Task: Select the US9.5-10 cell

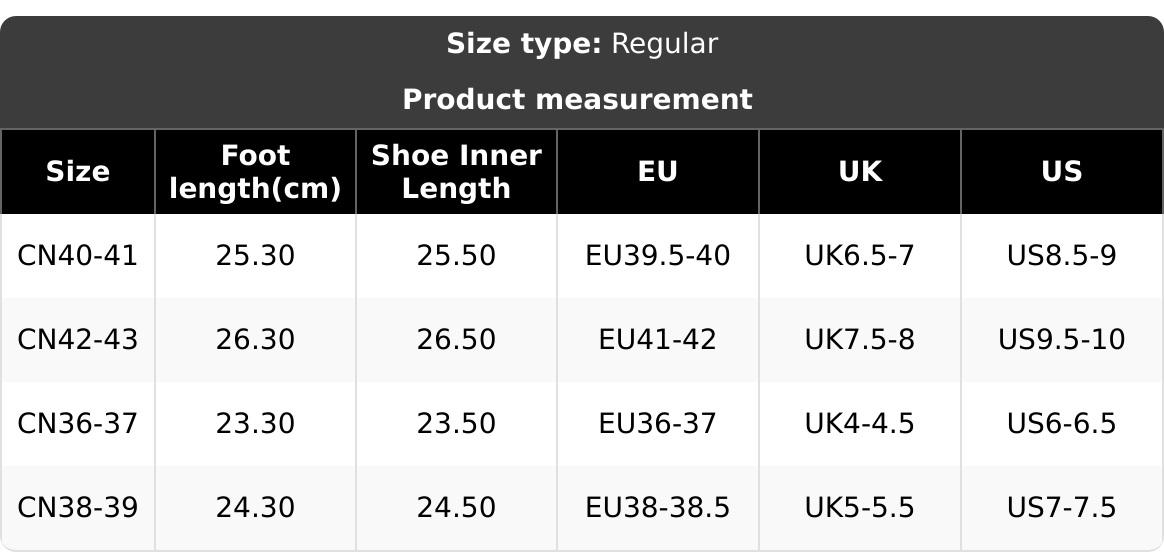Action: pos(1062,340)
